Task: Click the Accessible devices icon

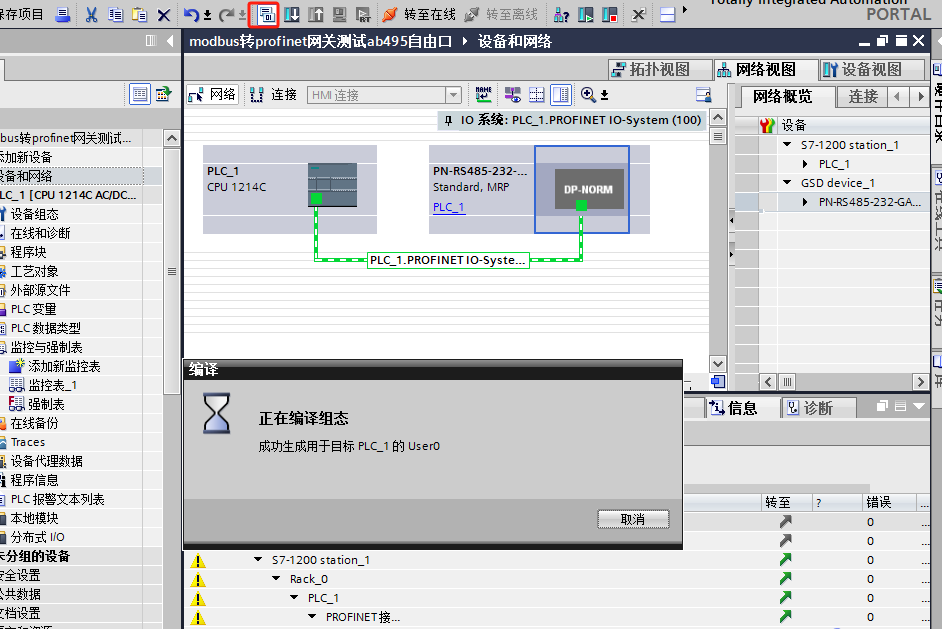Action: (x=562, y=14)
